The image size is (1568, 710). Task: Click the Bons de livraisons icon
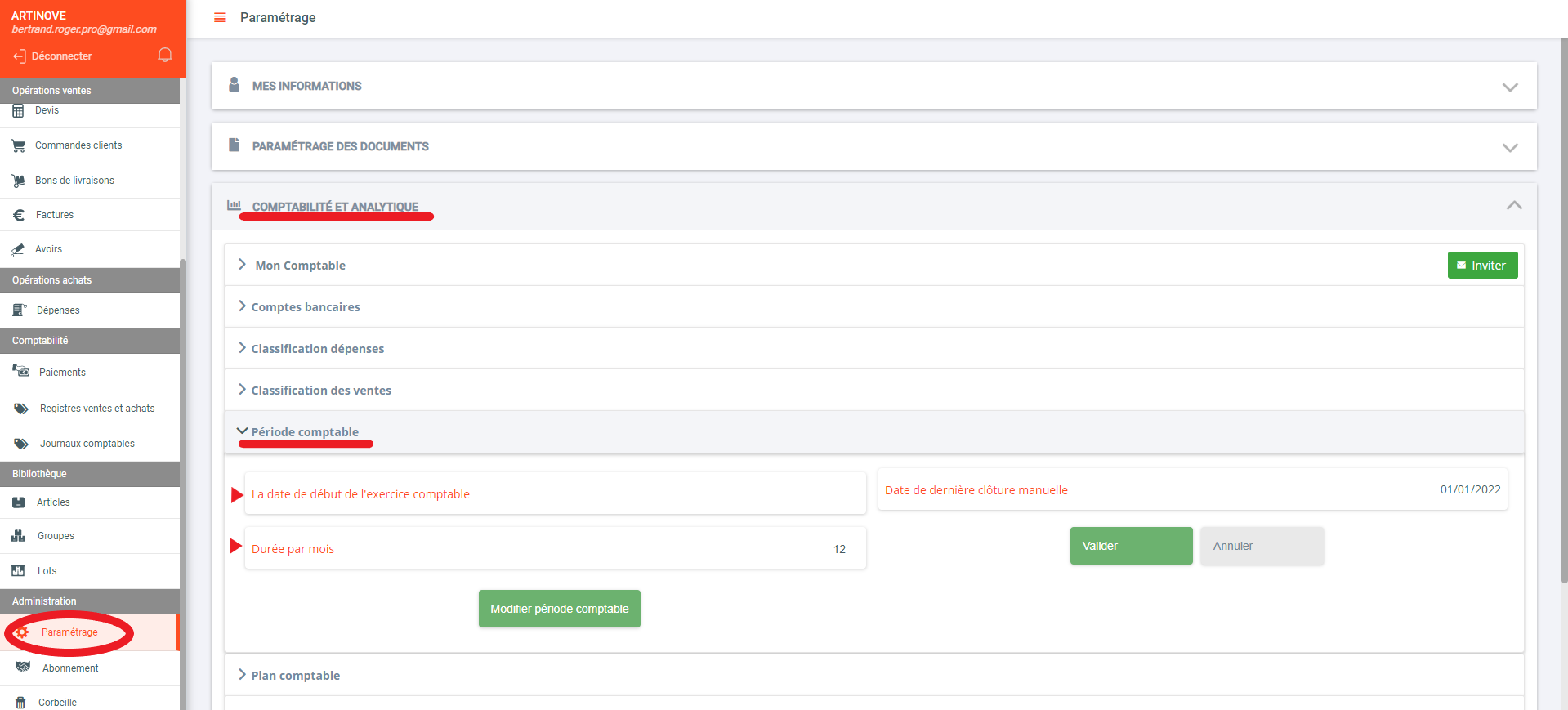[18, 181]
